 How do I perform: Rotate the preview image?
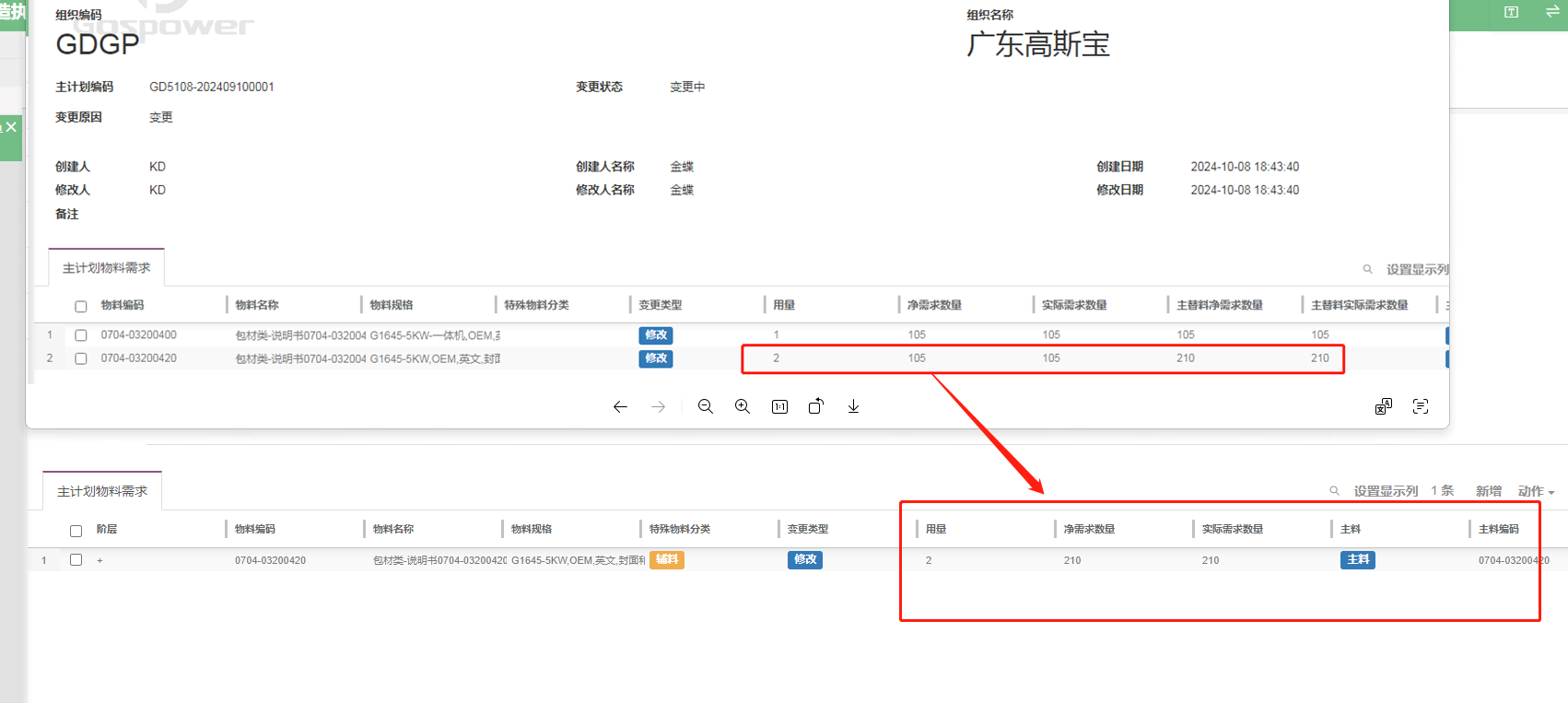pos(816,406)
